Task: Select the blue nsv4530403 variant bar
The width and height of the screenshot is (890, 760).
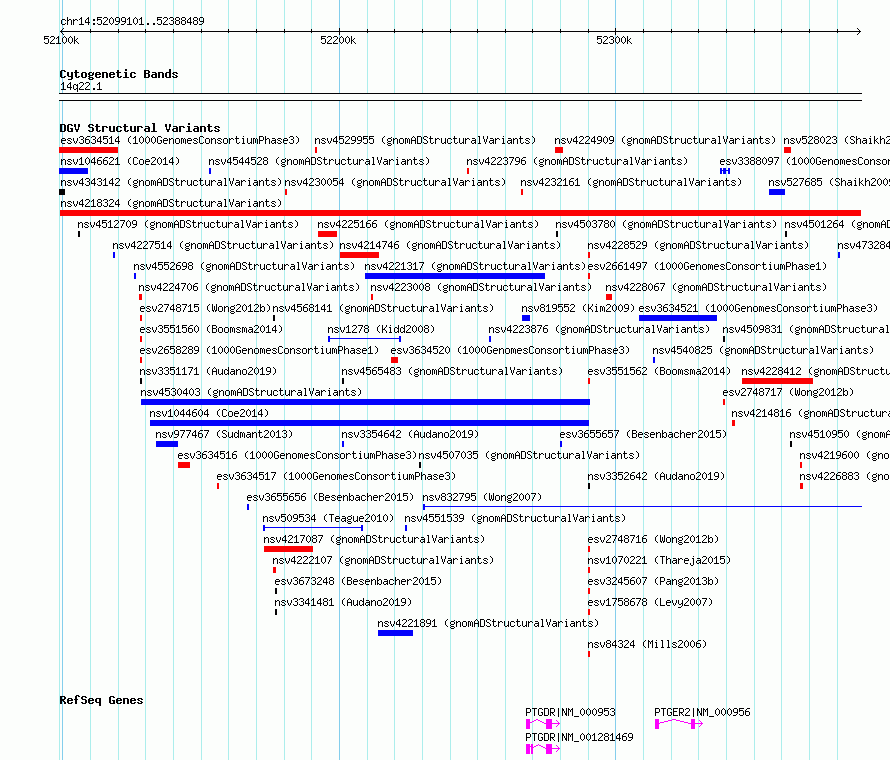Action: 366,402
